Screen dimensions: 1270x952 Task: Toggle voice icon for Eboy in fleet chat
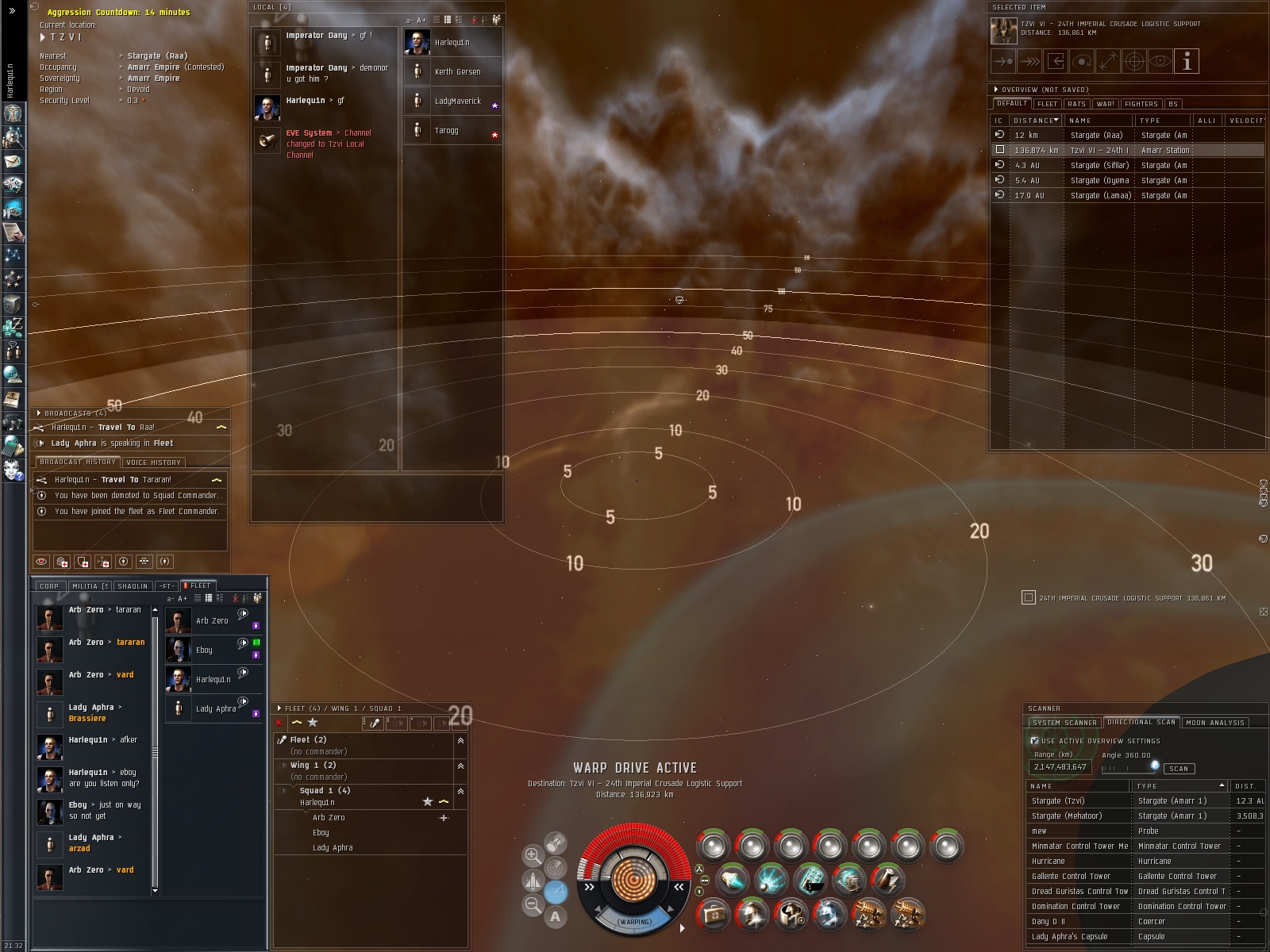pos(243,643)
